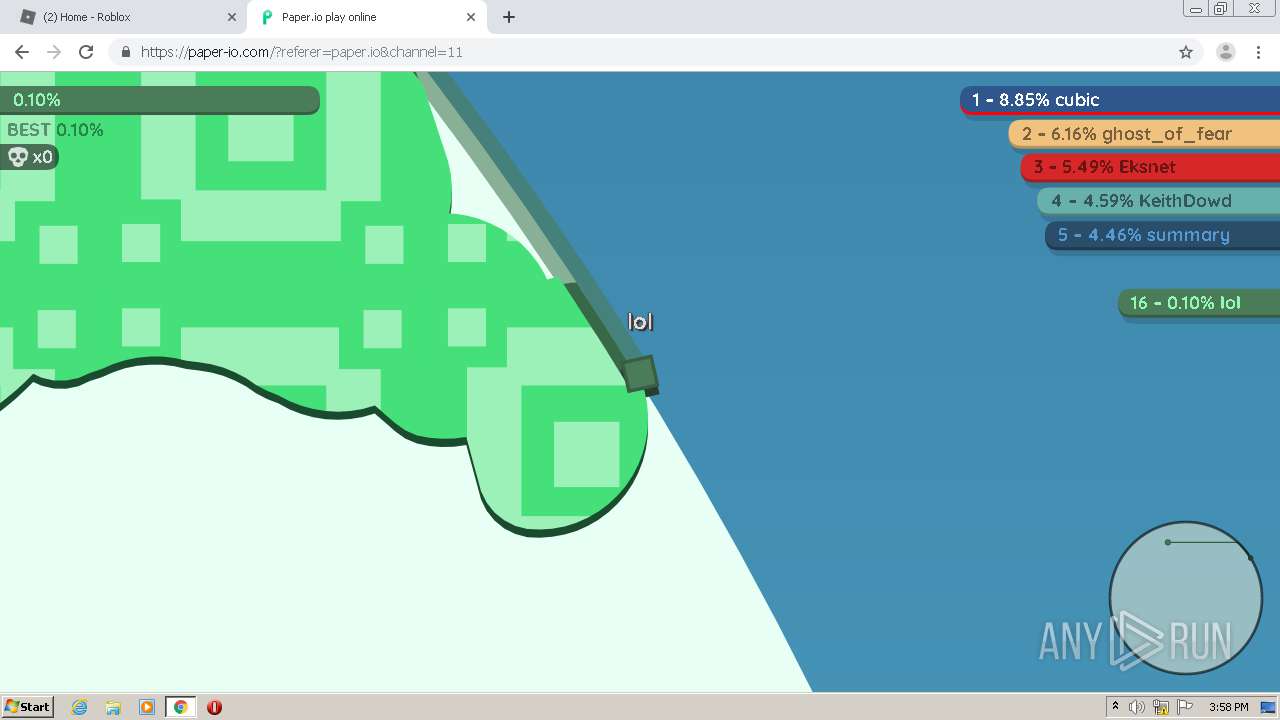1280x720 pixels.
Task: Open File Explorer folder on taskbar
Action: [113, 707]
